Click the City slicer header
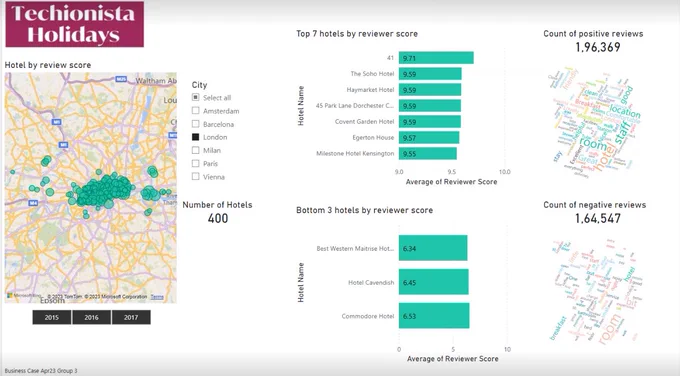This screenshot has height=376, width=680. point(199,85)
